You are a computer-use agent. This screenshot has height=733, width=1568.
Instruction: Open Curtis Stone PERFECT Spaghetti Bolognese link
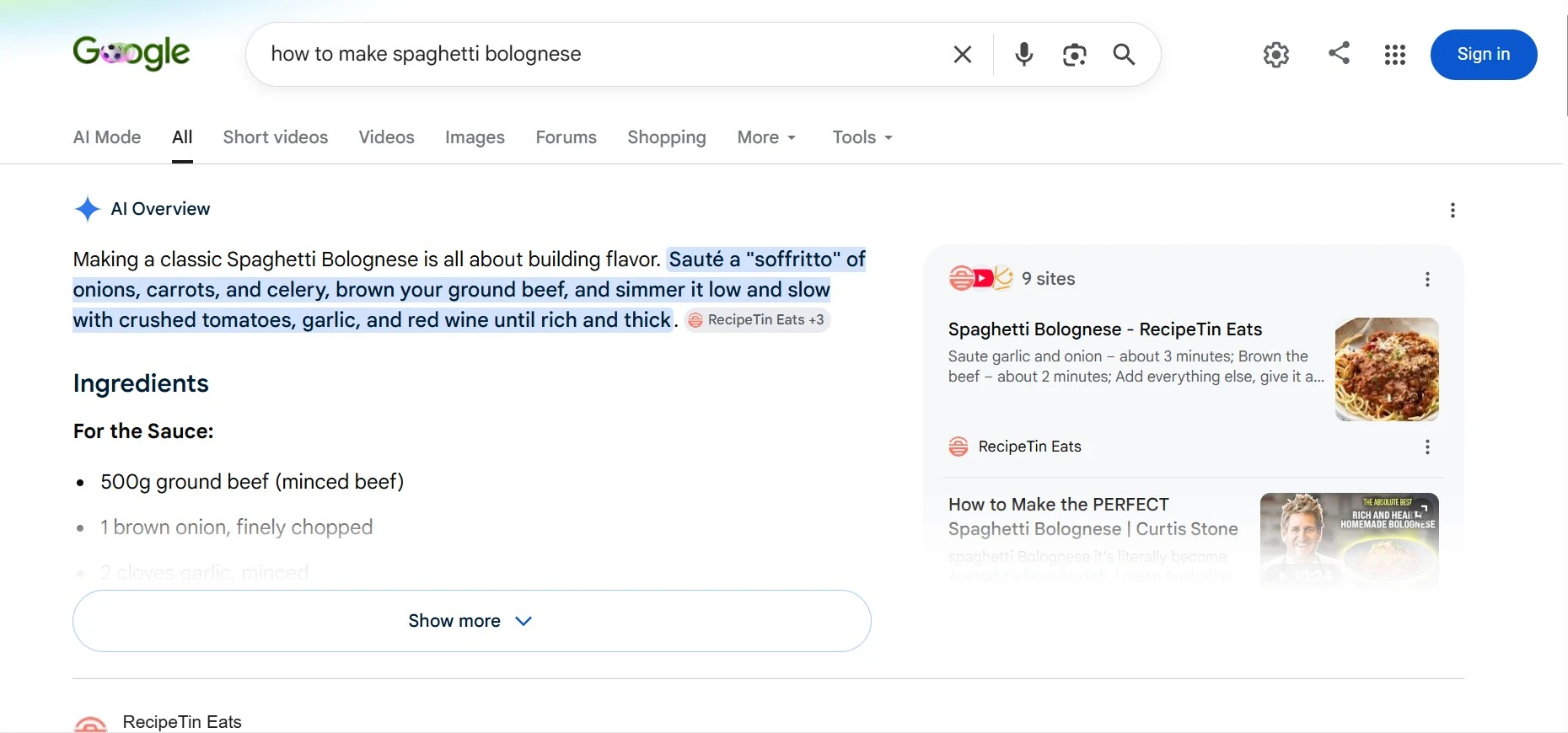coord(1093,516)
